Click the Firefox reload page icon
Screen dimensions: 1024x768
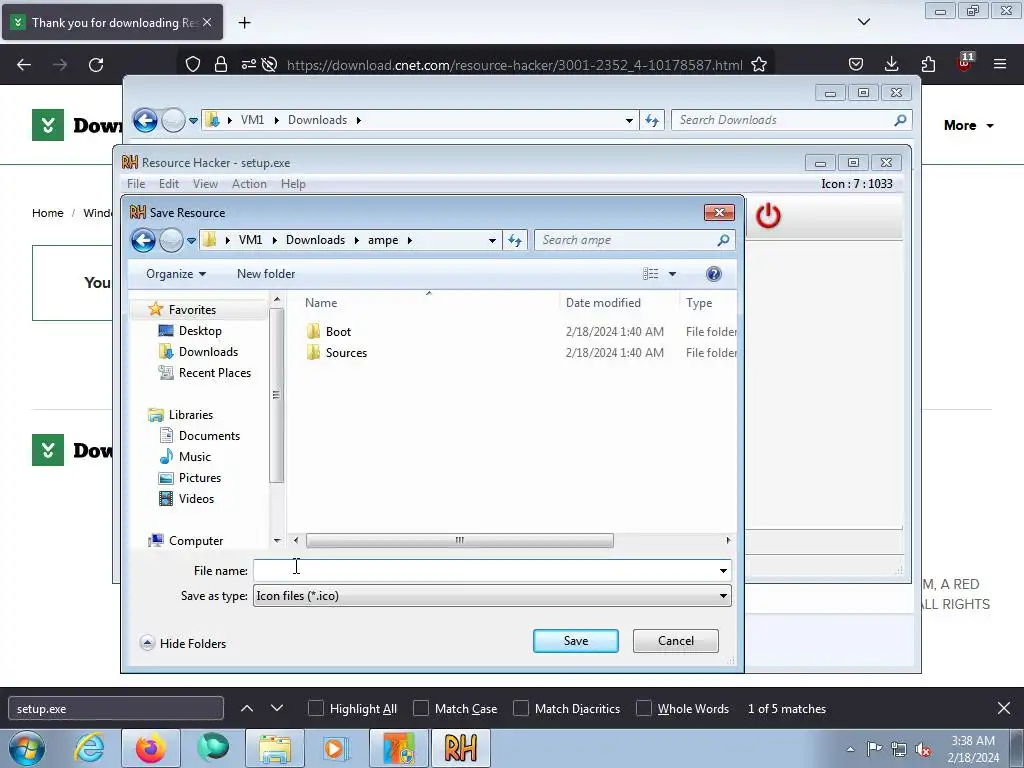96,65
